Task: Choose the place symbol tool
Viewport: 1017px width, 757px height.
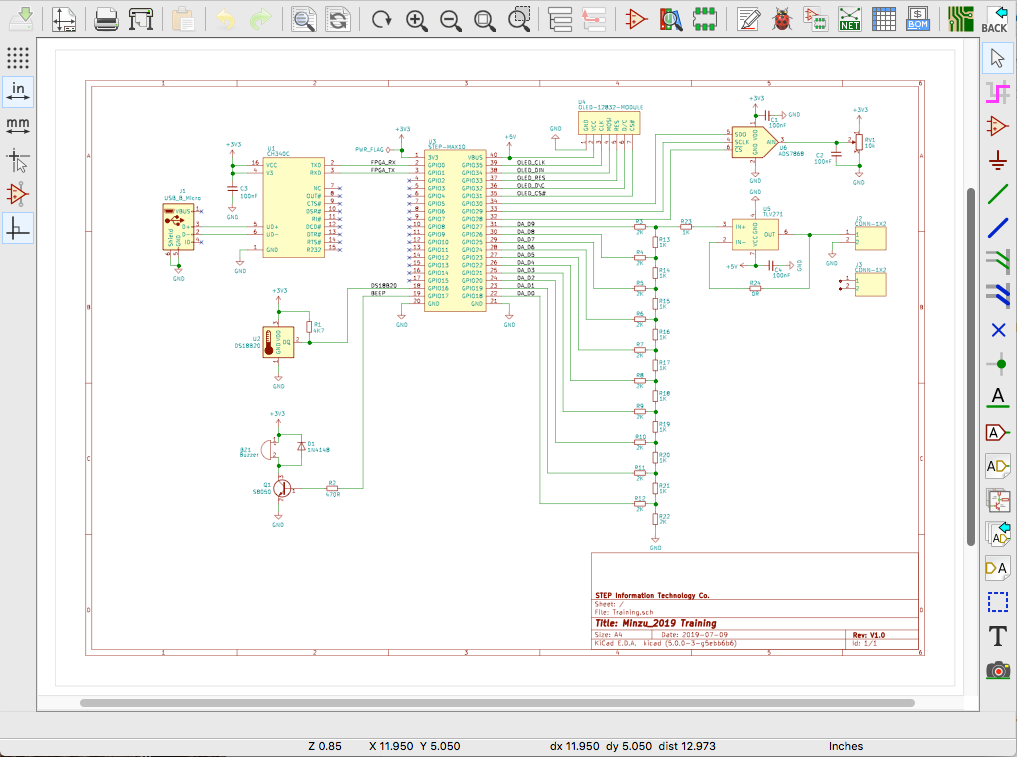Action: (x=998, y=126)
